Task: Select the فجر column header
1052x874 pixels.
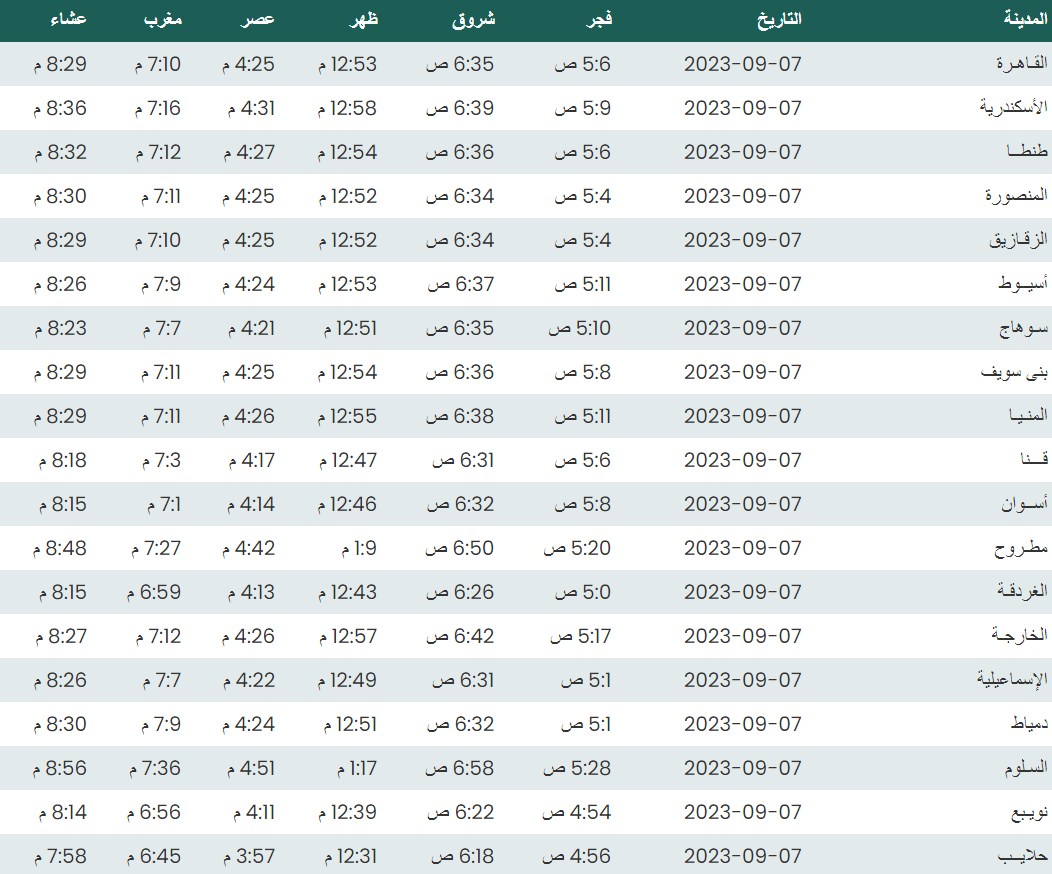Action: click(598, 19)
